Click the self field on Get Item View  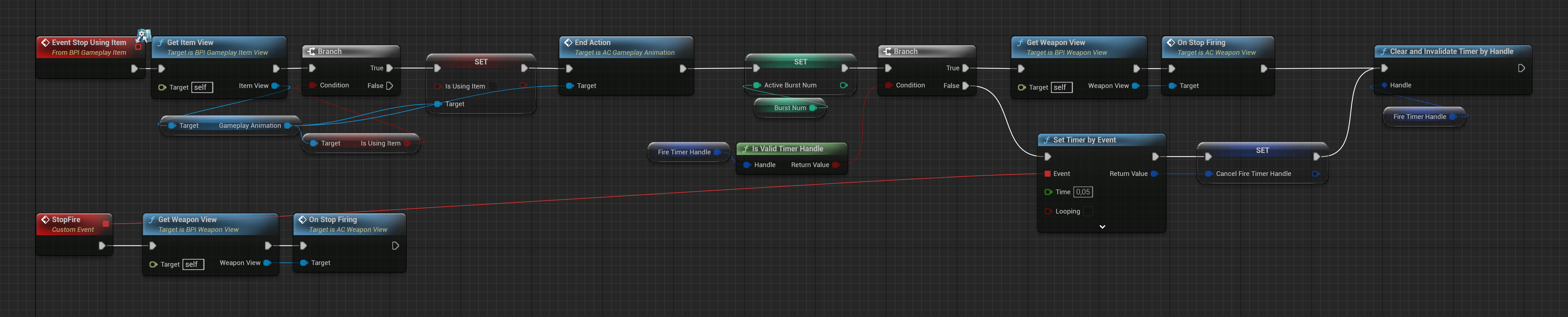tap(202, 88)
